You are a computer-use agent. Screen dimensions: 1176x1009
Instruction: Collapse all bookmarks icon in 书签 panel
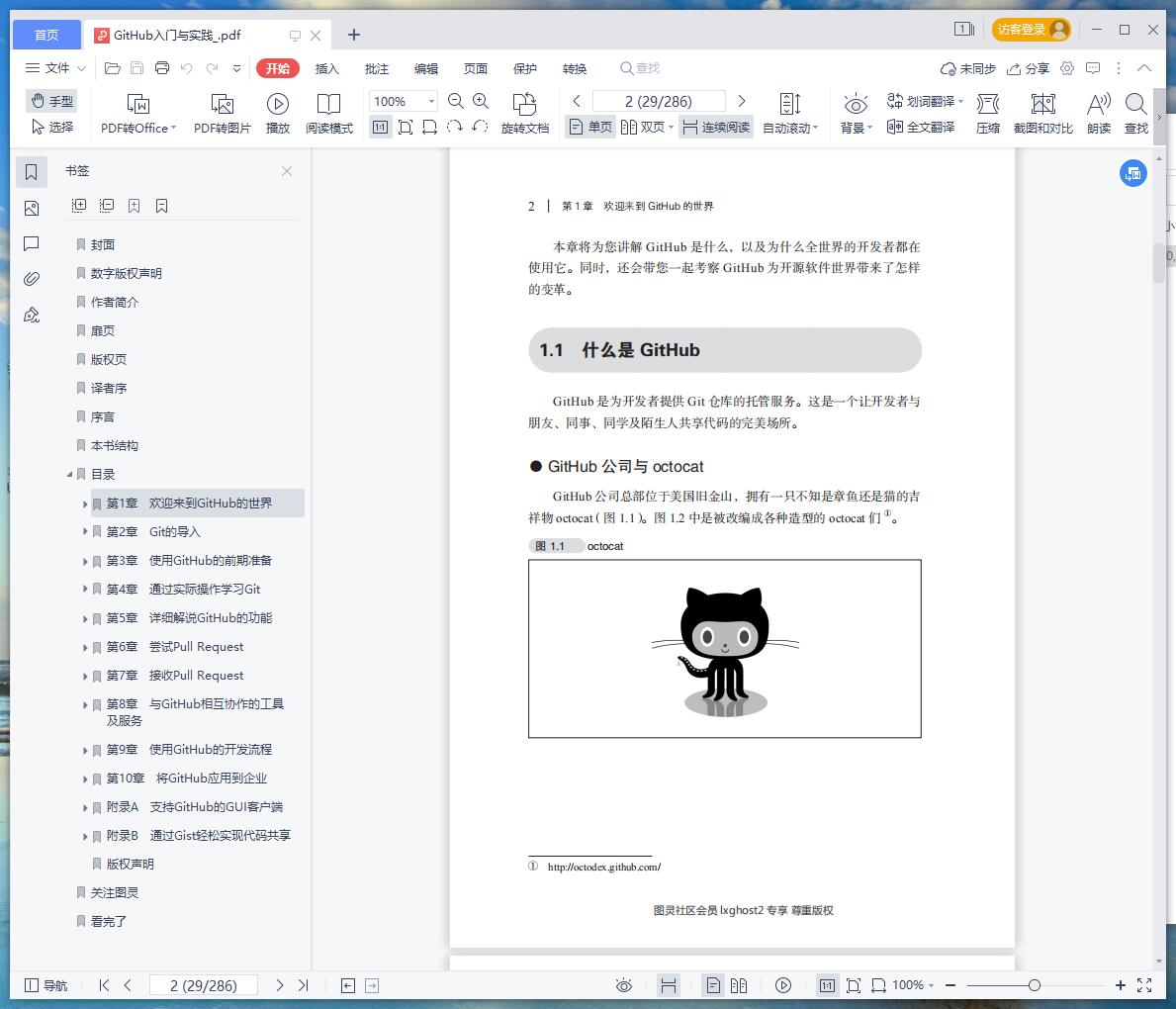[x=107, y=206]
